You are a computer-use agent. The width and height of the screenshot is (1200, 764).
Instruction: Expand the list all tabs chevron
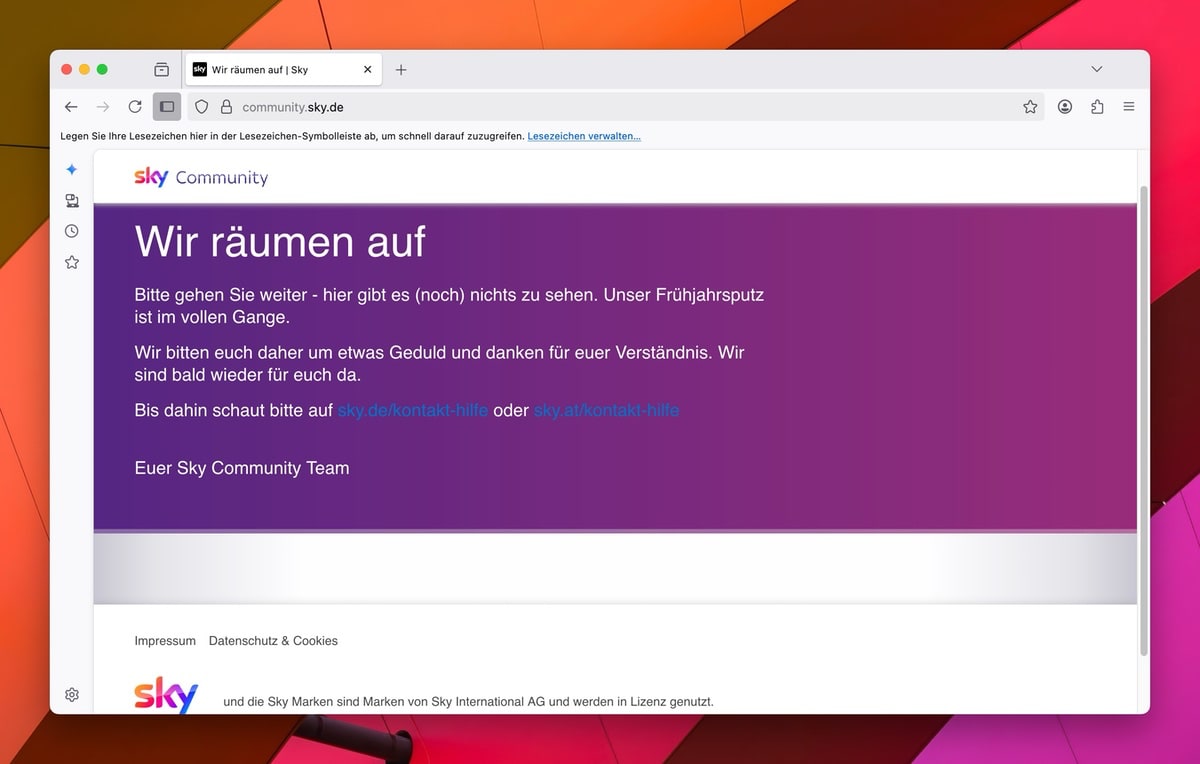(1097, 70)
